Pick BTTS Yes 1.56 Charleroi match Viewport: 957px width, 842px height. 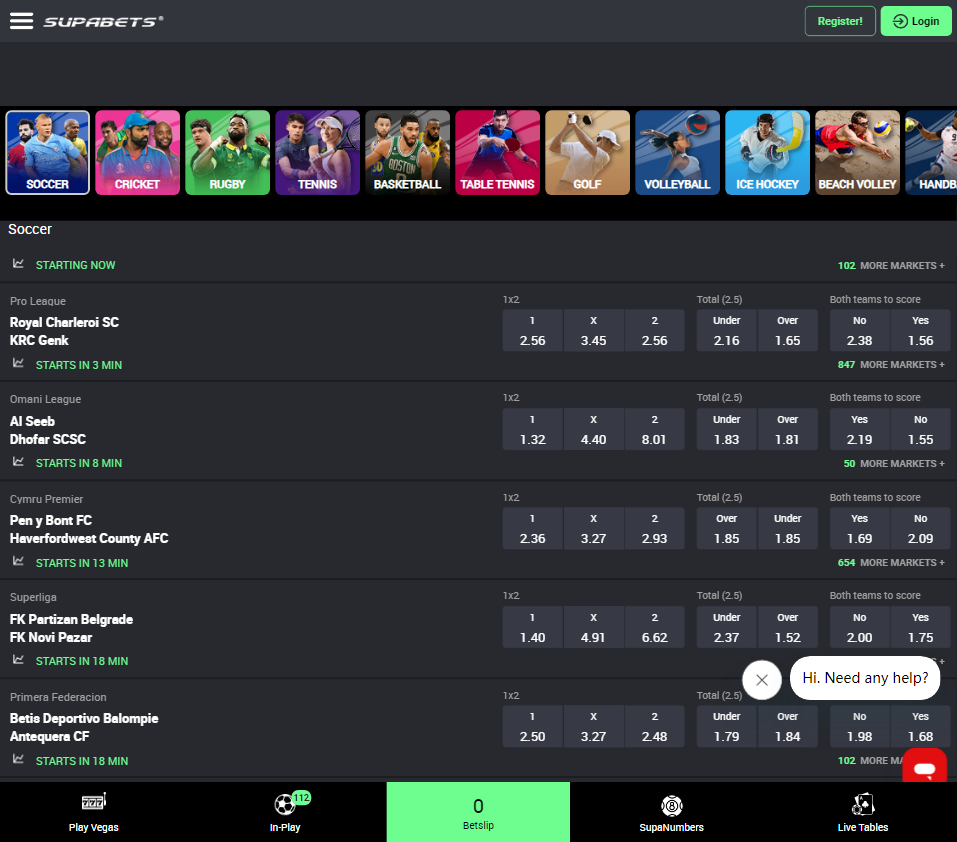click(920, 331)
